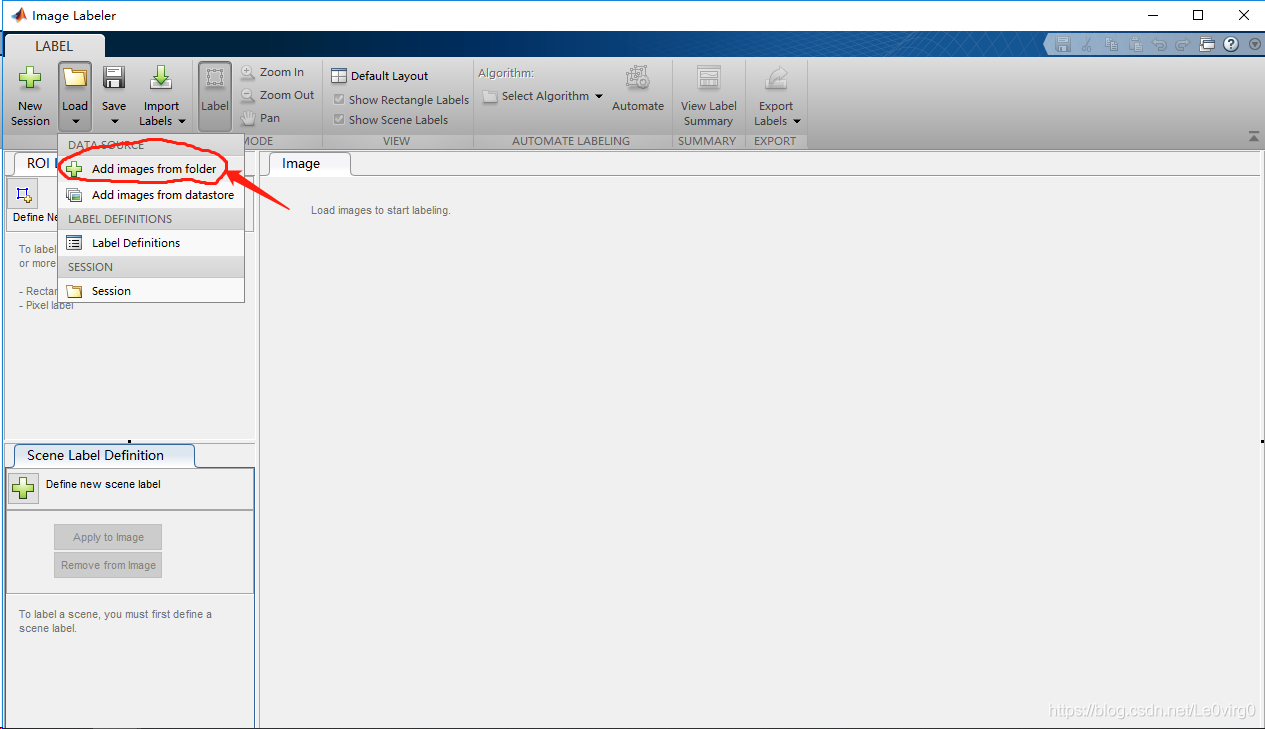Viewport: 1265px width, 729px height.
Task: Select the Zoom Out tool
Action: click(277, 95)
